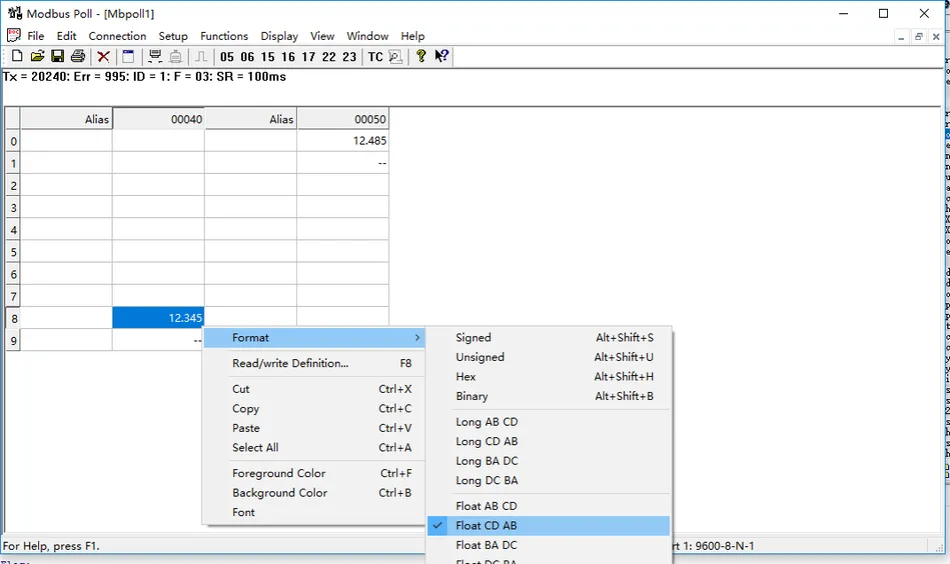This screenshot has height=564, width=950.
Task: Click the Connect toolbar icon
Action: coord(155,57)
